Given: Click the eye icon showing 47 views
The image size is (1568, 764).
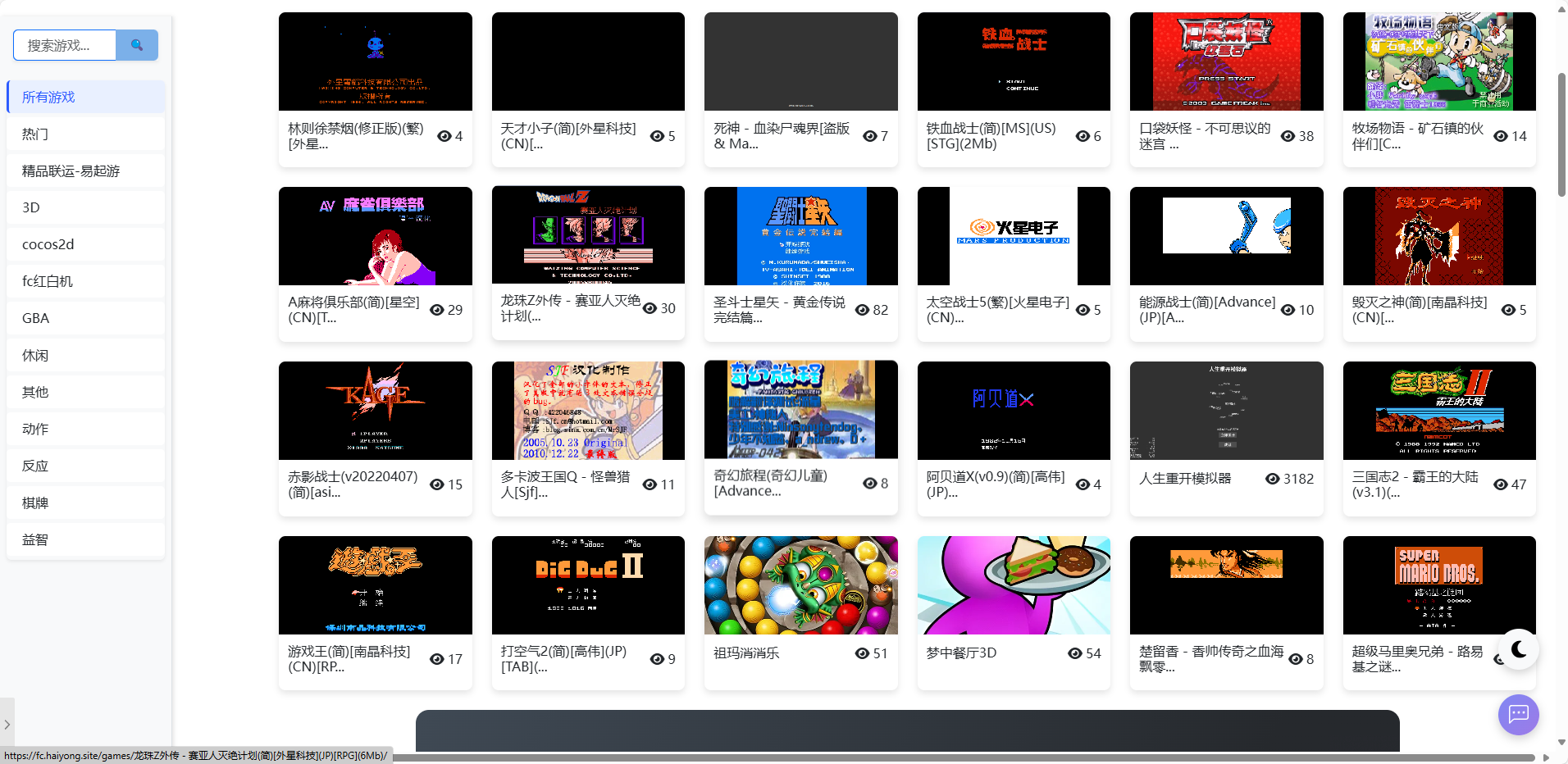Looking at the screenshot, I should pyautogui.click(x=1501, y=484).
